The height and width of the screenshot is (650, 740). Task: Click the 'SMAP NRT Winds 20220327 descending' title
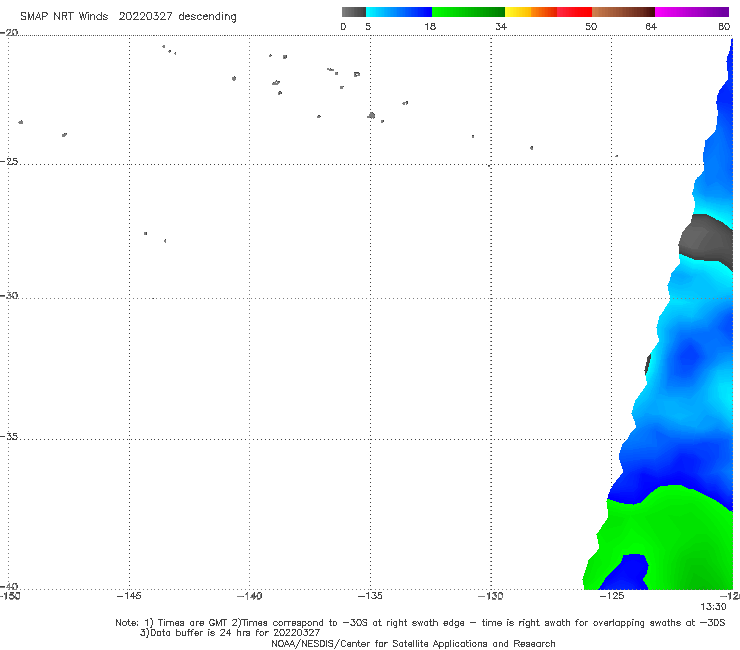point(128,17)
